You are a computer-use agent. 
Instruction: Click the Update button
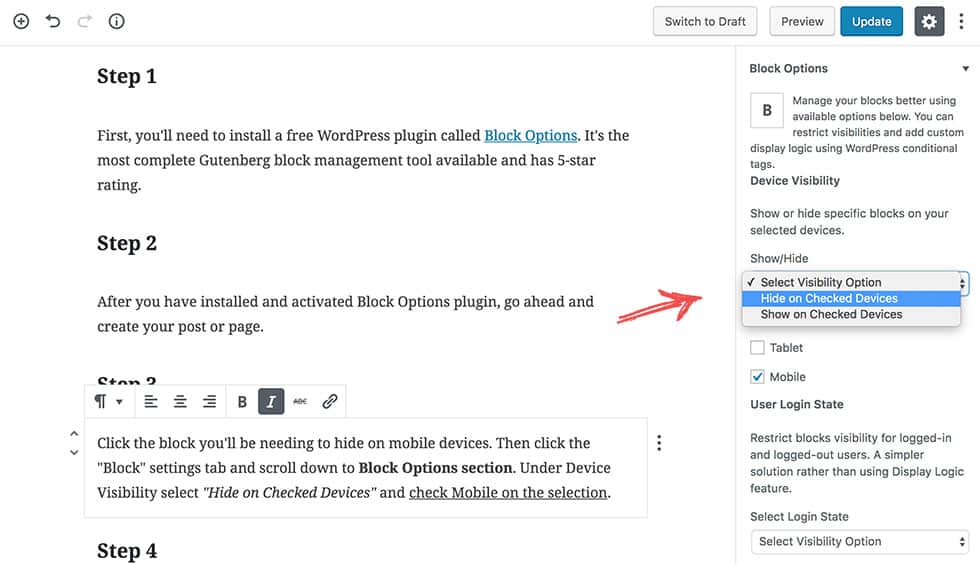(871, 21)
